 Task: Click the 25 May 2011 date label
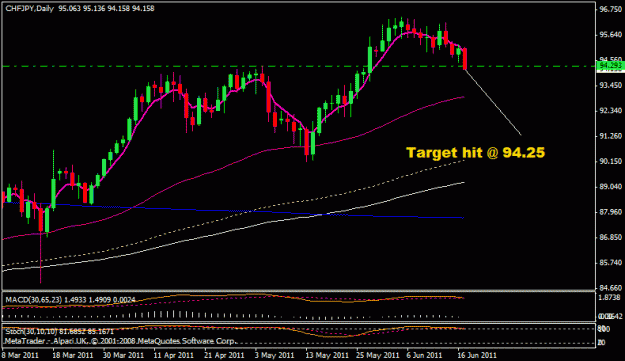click(377, 355)
